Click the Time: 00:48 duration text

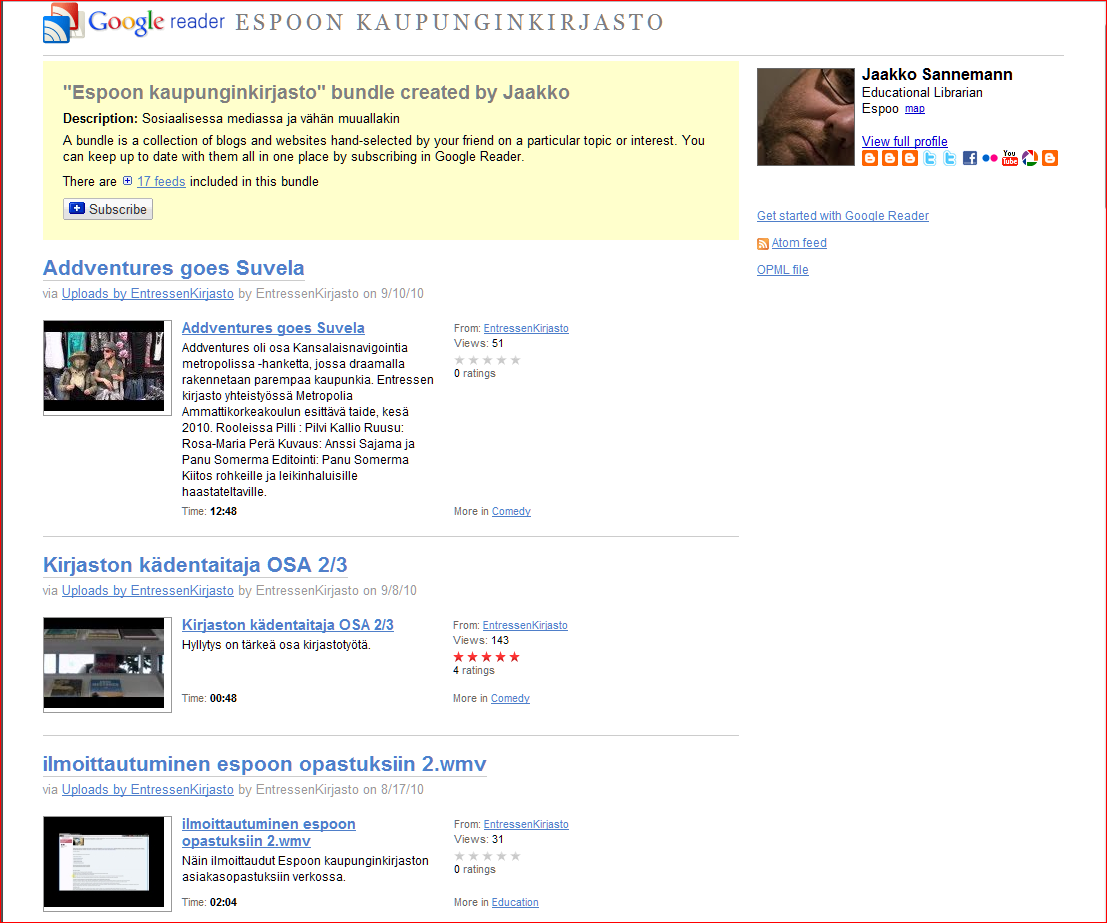(209, 698)
